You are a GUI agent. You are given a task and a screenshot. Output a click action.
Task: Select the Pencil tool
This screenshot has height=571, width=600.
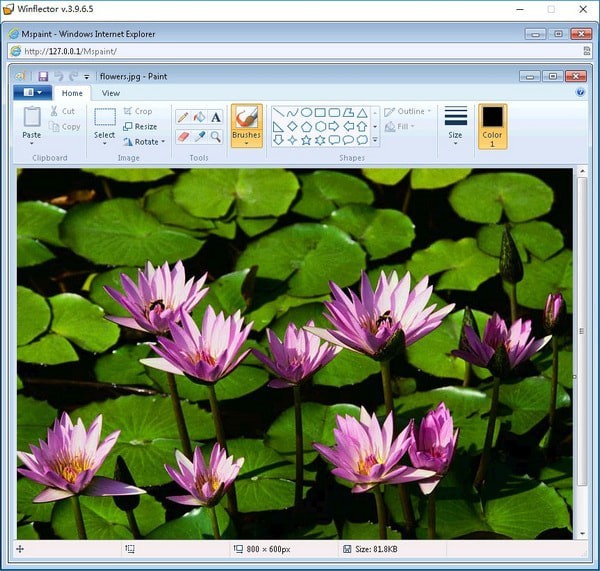pos(183,117)
